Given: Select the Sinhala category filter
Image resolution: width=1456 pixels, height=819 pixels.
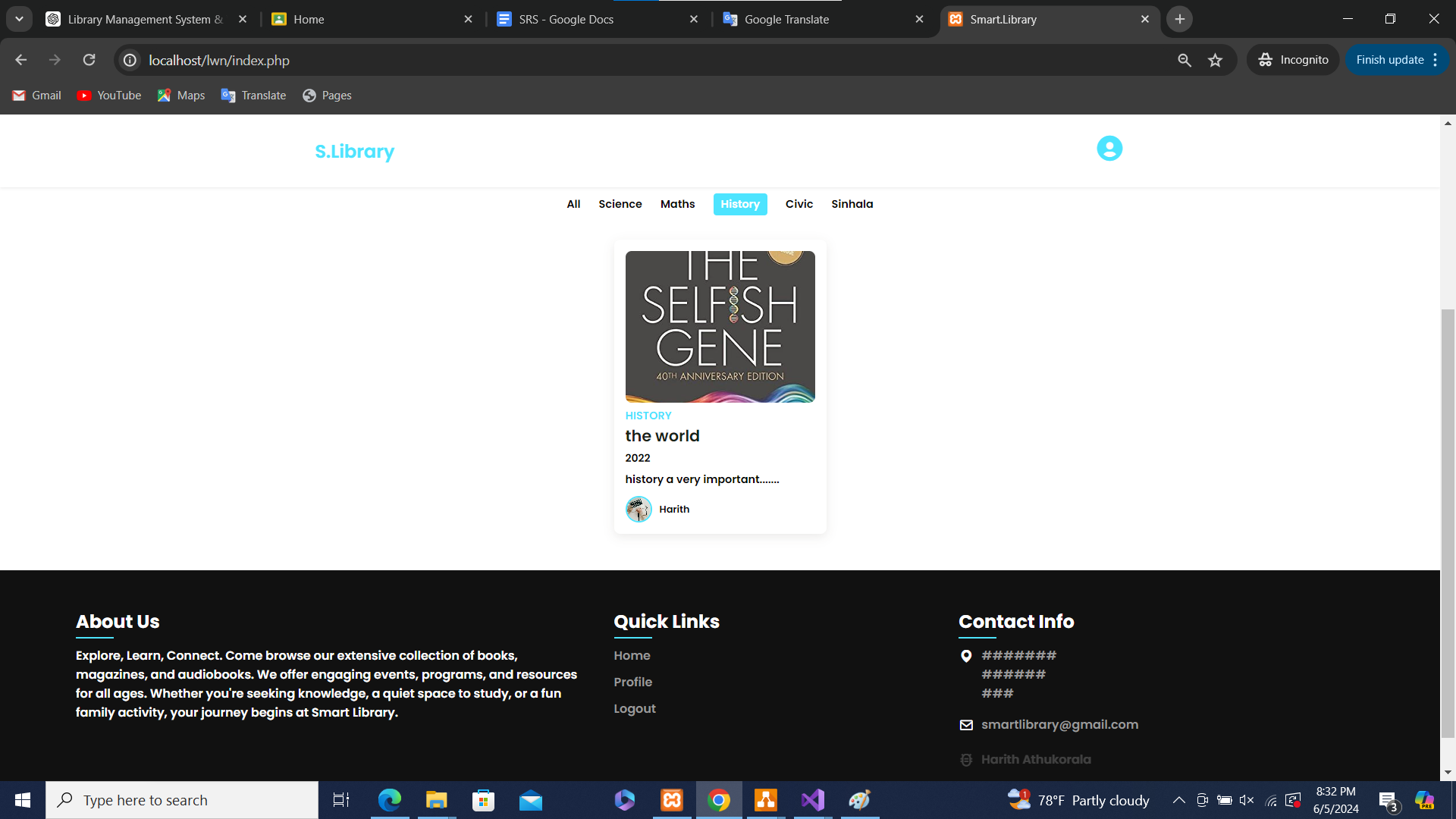Looking at the screenshot, I should click(x=852, y=204).
